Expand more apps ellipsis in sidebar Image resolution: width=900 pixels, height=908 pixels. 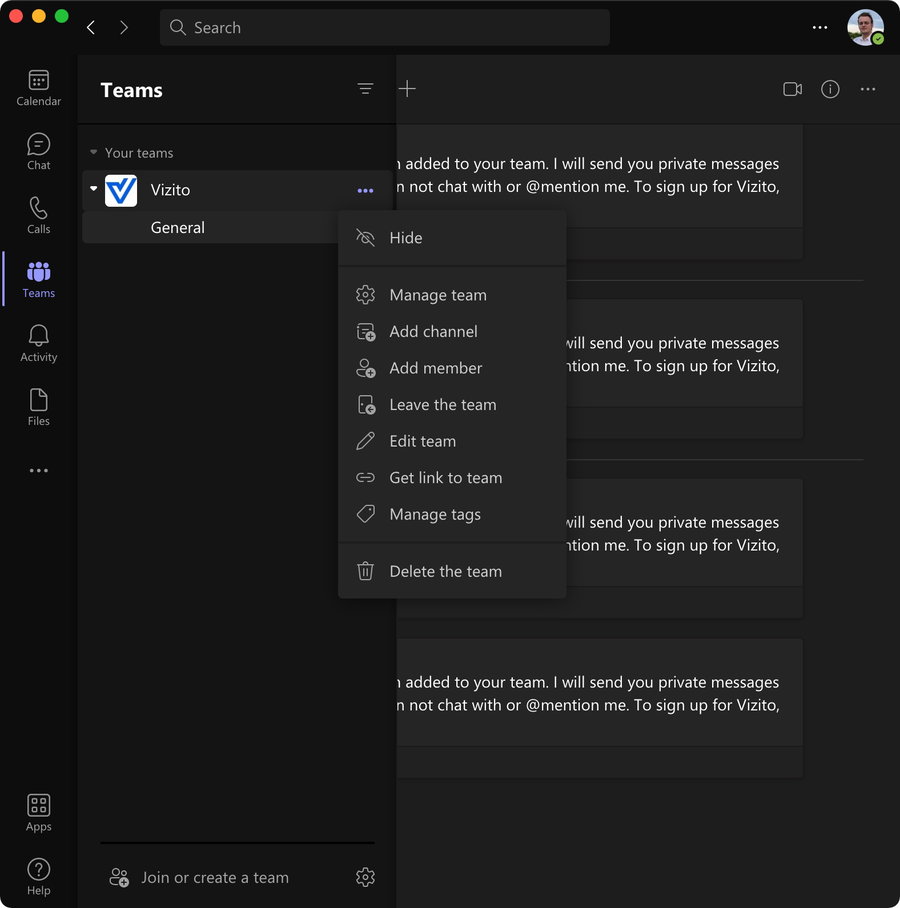click(x=38, y=470)
